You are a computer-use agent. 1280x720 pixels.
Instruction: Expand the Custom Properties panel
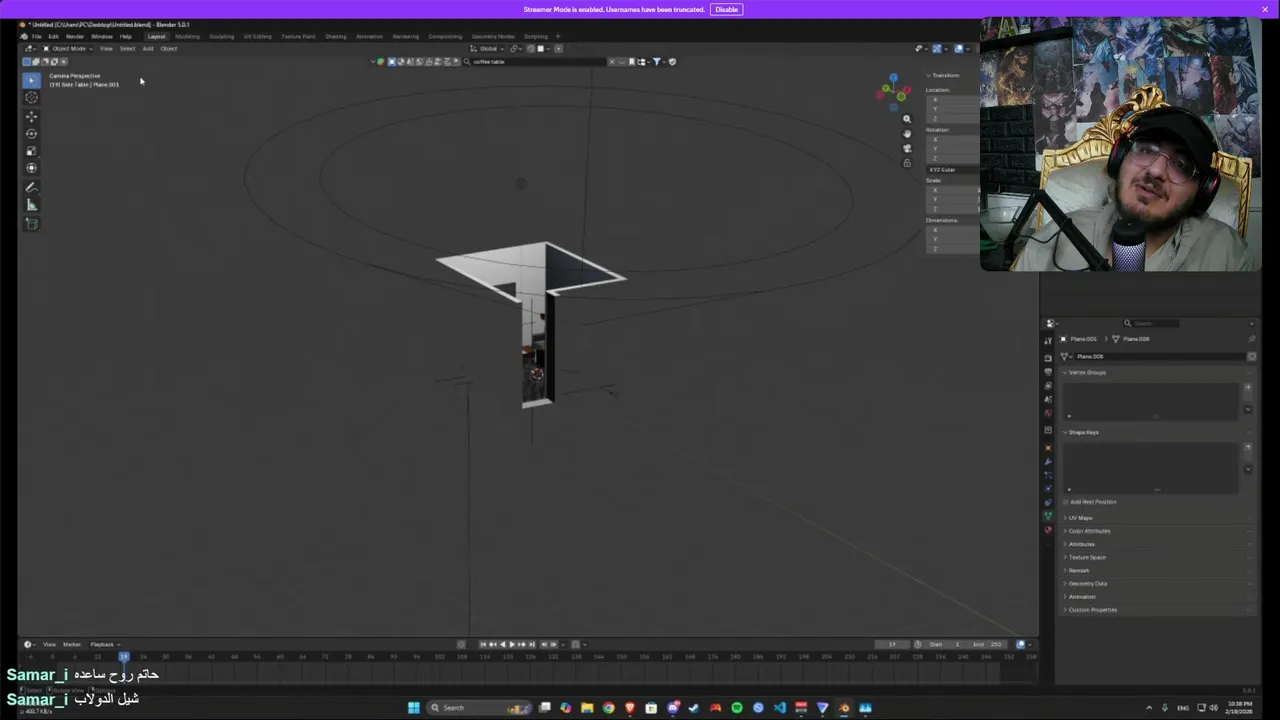1092,610
